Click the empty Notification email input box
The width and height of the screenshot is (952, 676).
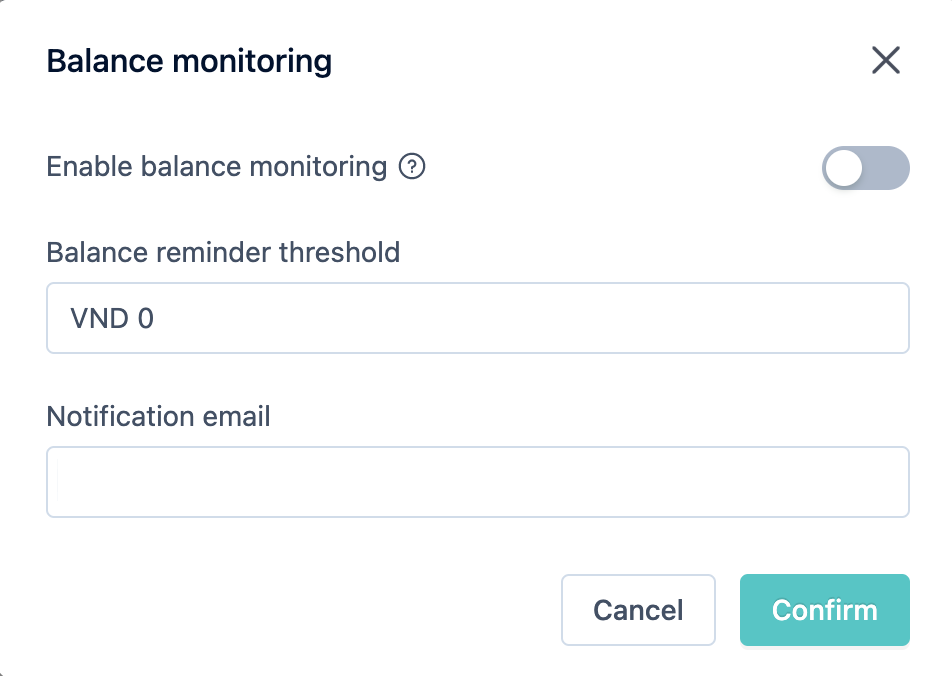pos(478,482)
